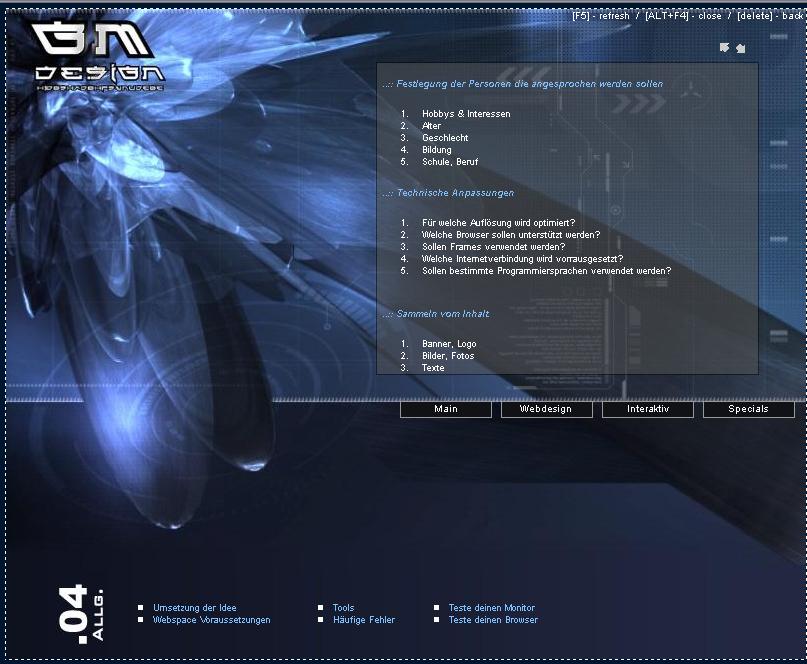
Task: Click the GM Design logo
Action: (x=98, y=56)
